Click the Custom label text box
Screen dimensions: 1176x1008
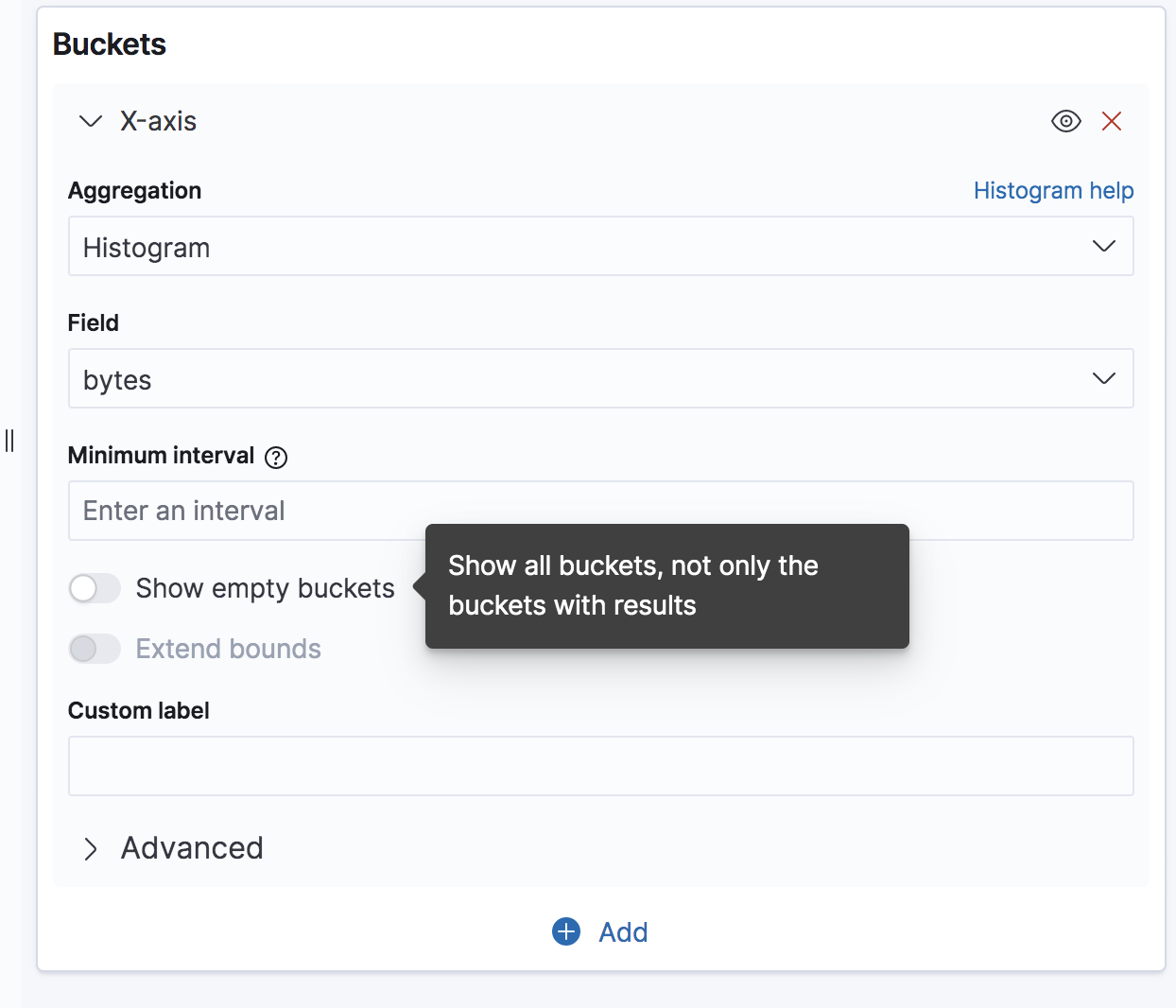tap(600, 766)
